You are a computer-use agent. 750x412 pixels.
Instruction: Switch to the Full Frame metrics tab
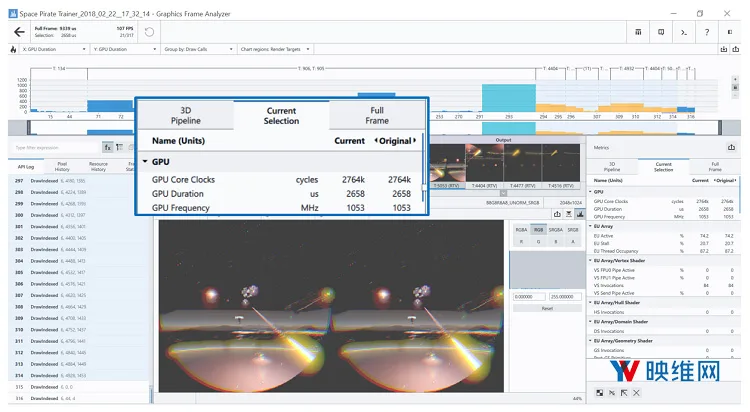coord(715,167)
